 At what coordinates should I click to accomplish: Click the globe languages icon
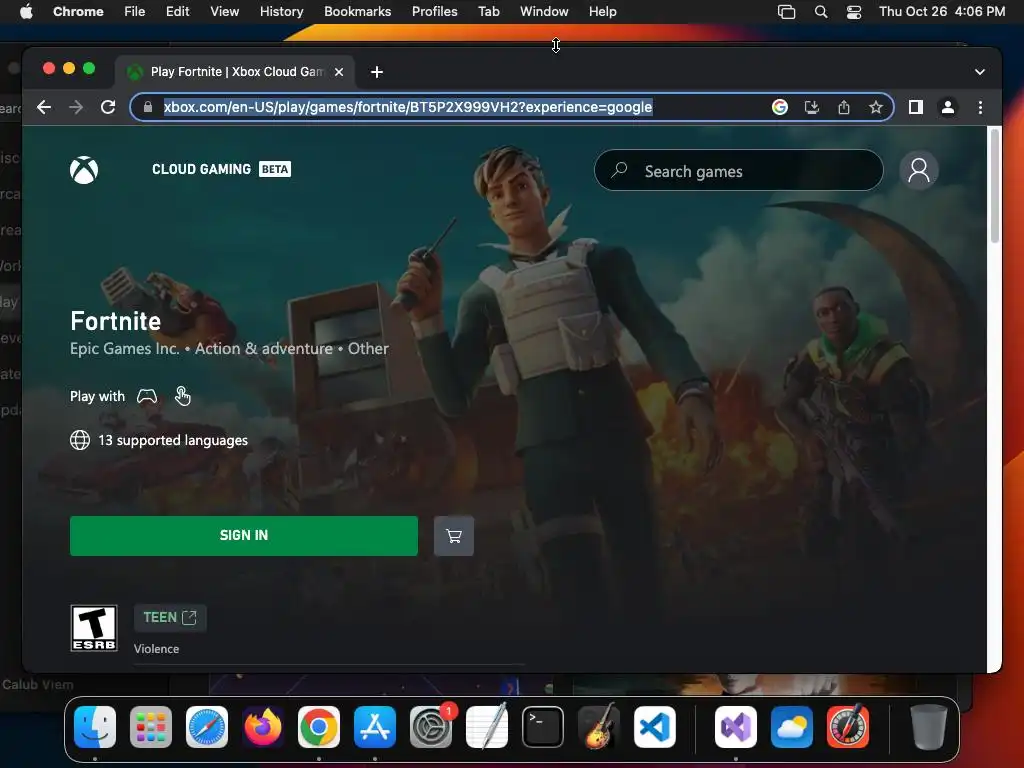click(80, 440)
